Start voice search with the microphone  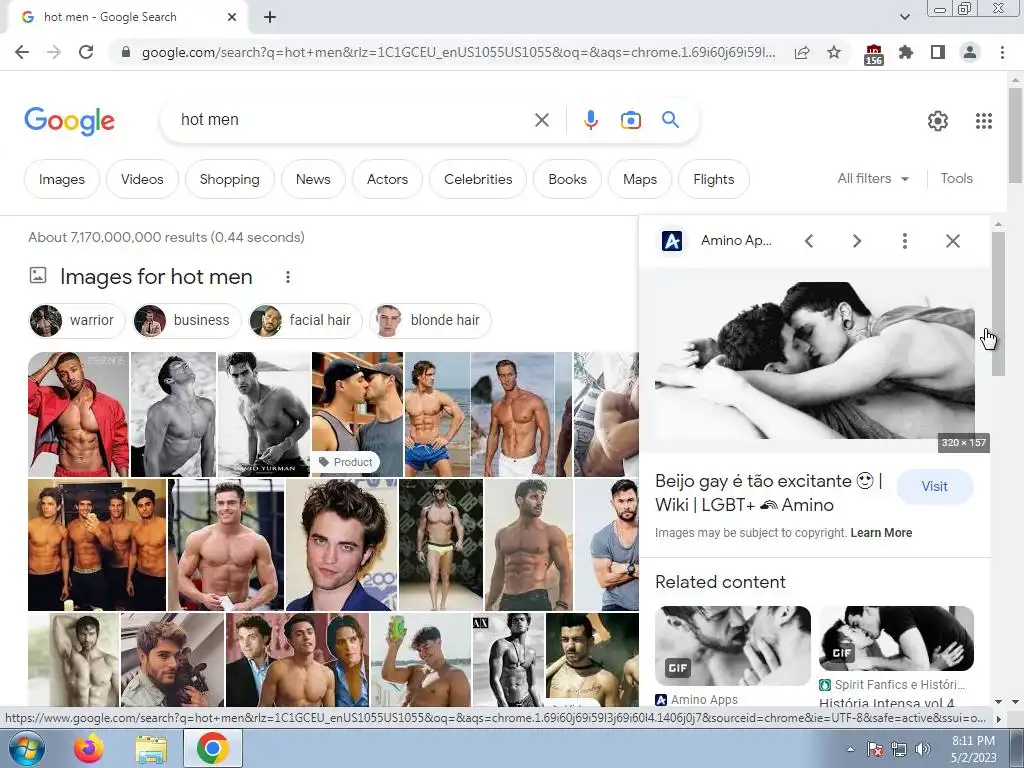point(590,120)
